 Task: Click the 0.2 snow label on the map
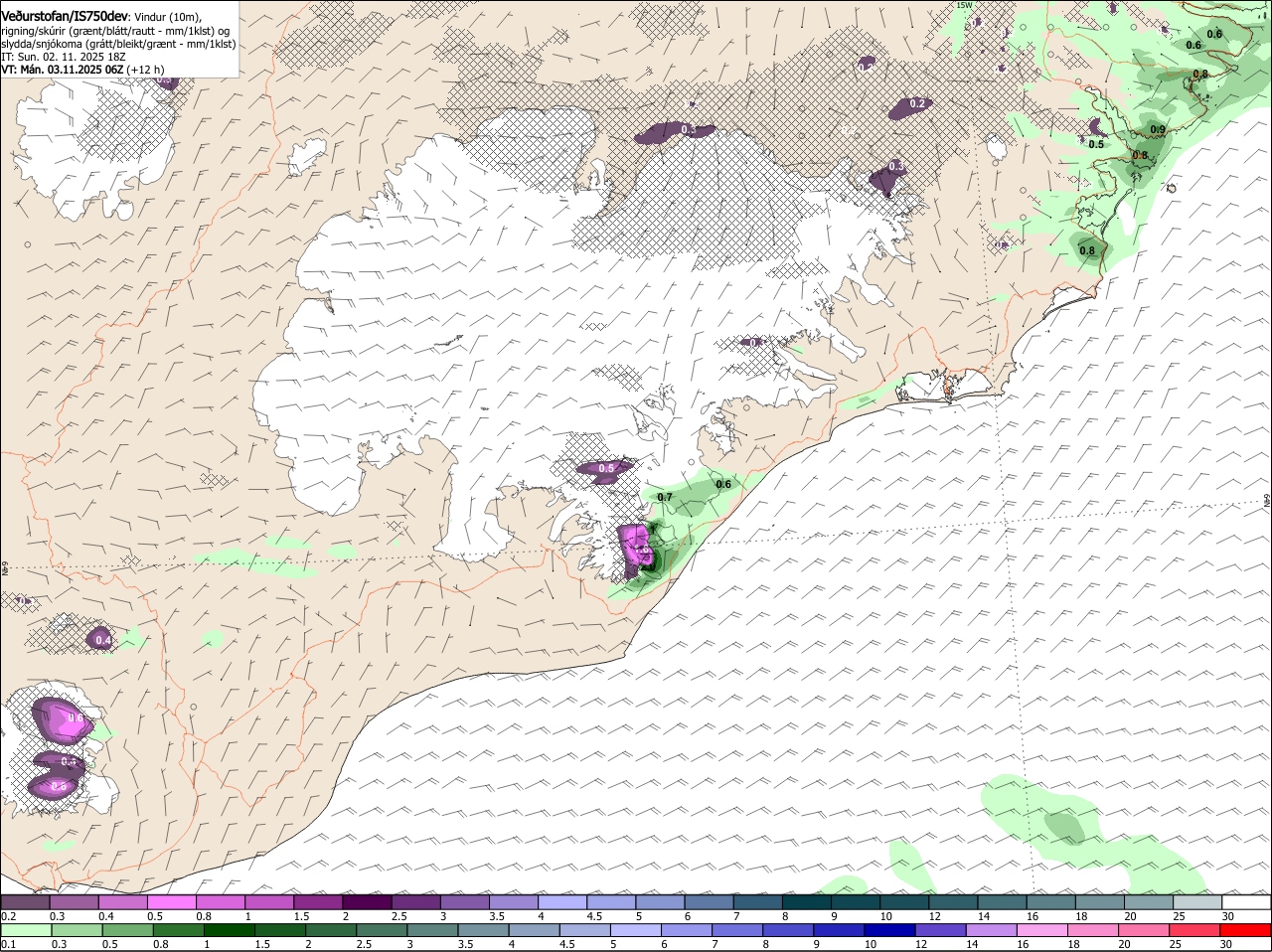(x=917, y=103)
